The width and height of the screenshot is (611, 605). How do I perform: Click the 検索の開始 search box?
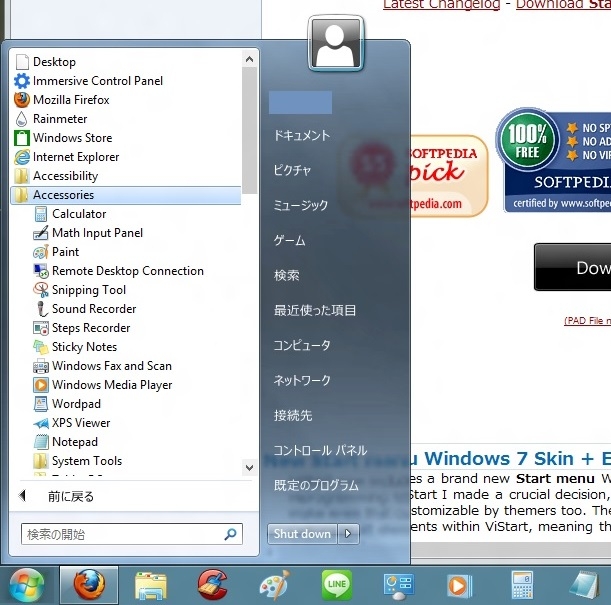tap(132, 534)
